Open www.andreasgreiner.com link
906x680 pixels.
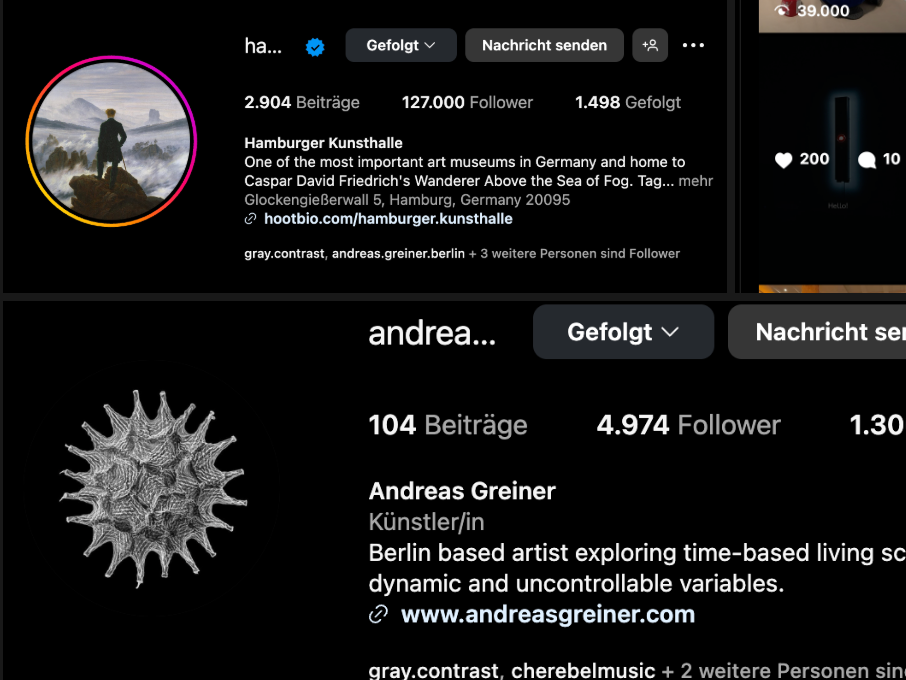pyautogui.click(x=548, y=614)
